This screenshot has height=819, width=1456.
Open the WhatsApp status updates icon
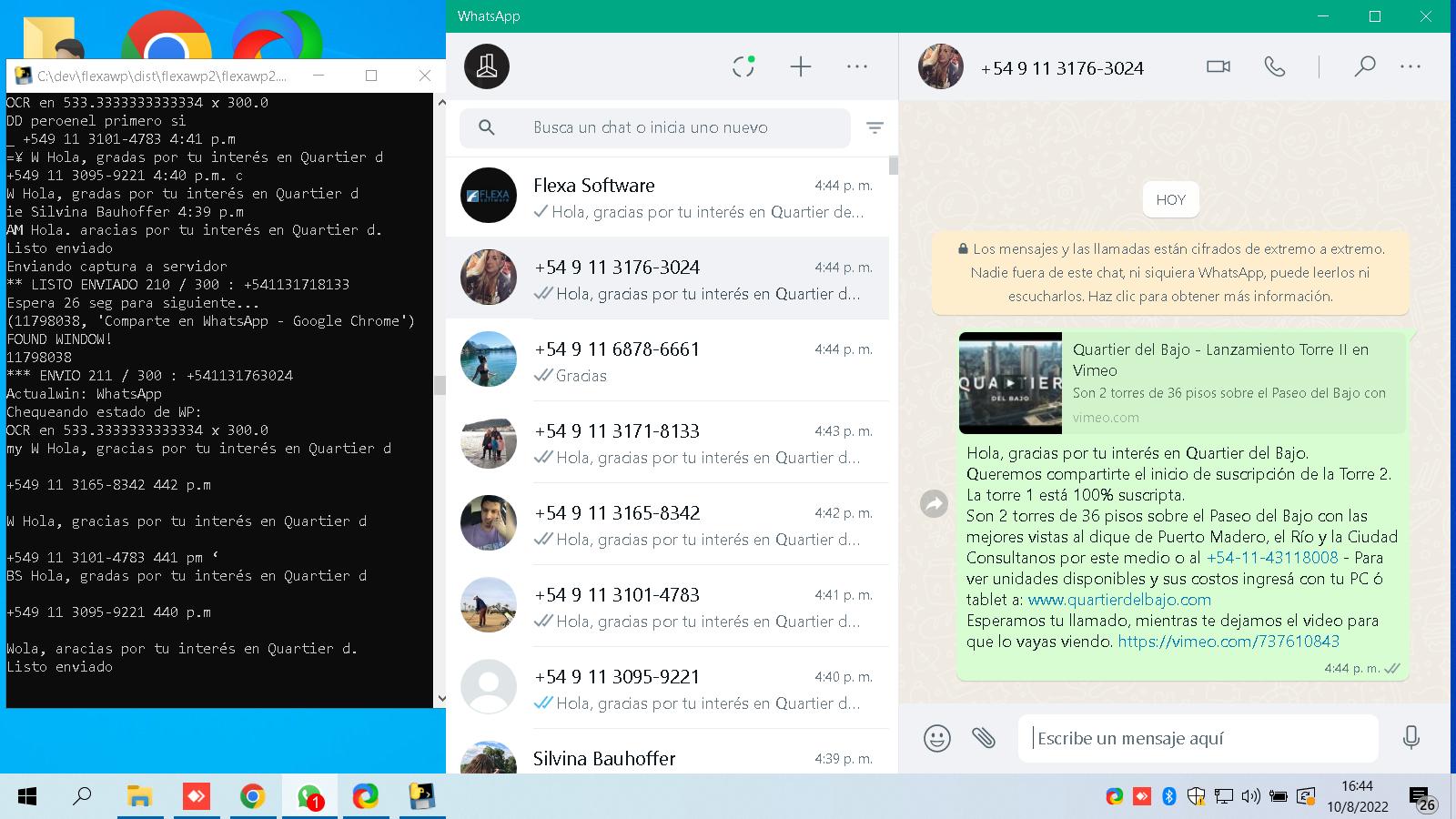pos(743,66)
